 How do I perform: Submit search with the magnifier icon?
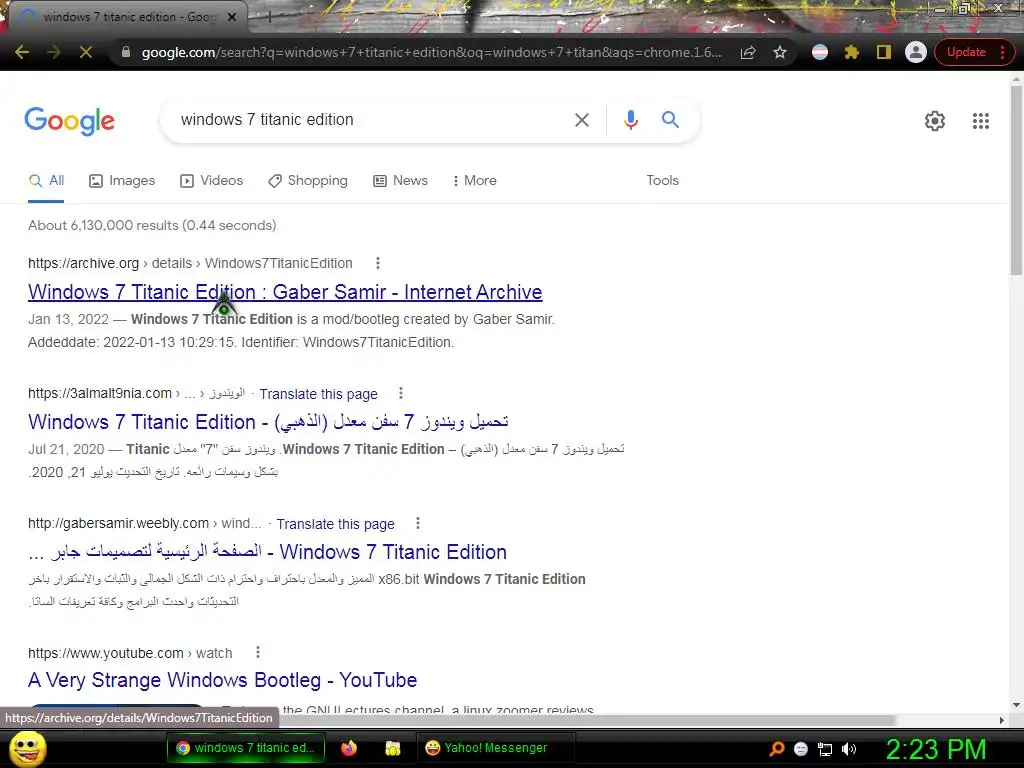670,120
